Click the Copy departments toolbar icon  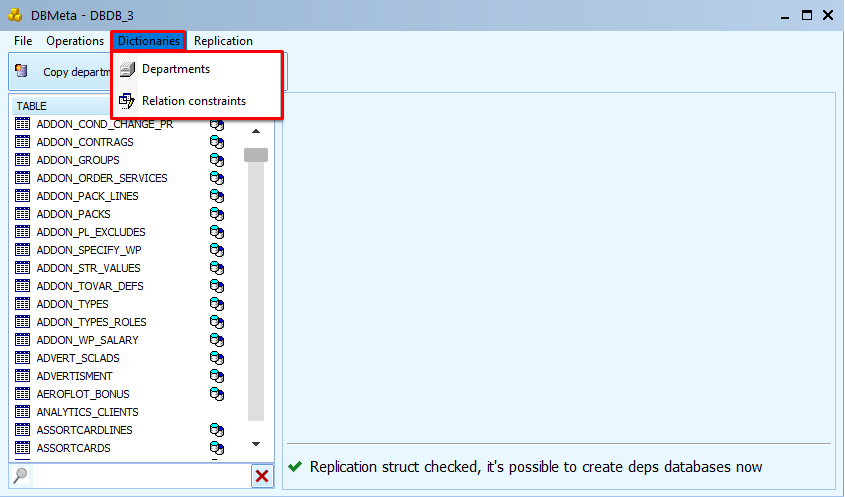22,71
